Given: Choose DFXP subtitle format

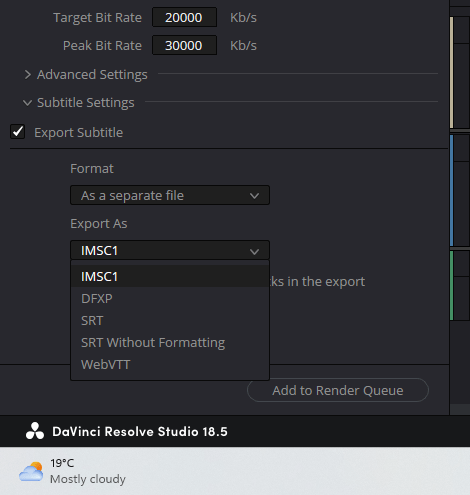Looking at the screenshot, I should tap(170, 298).
